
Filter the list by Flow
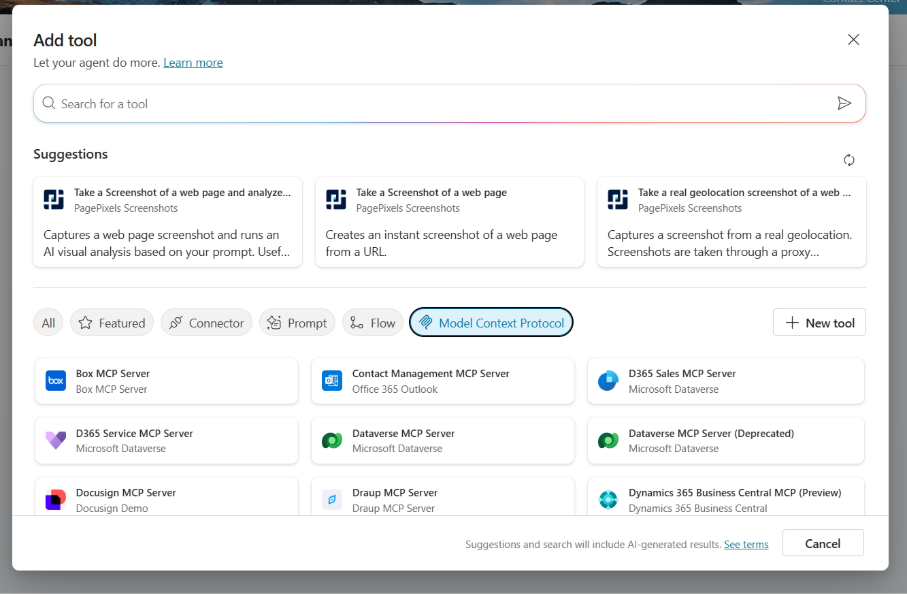coord(372,322)
